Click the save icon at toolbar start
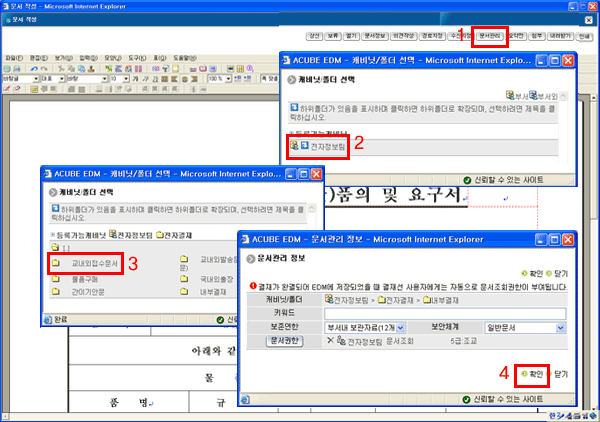The image size is (600, 422). click(7, 69)
